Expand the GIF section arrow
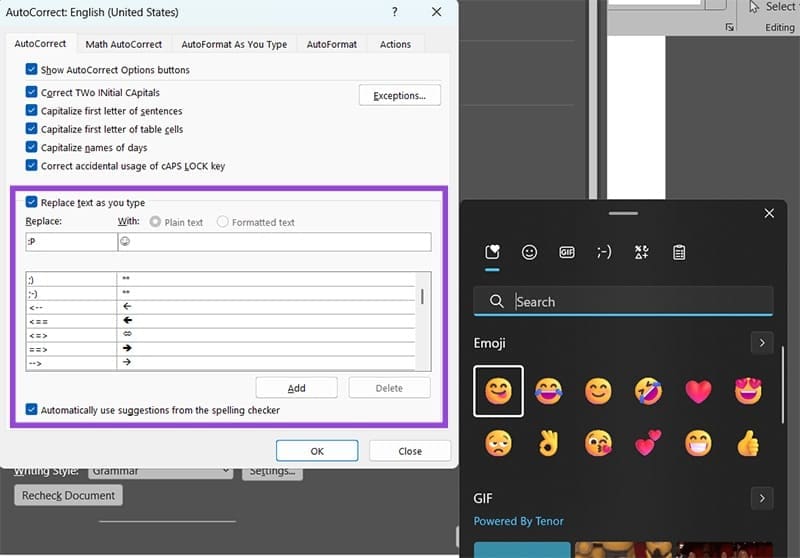The width and height of the screenshot is (800, 558). [x=762, y=498]
